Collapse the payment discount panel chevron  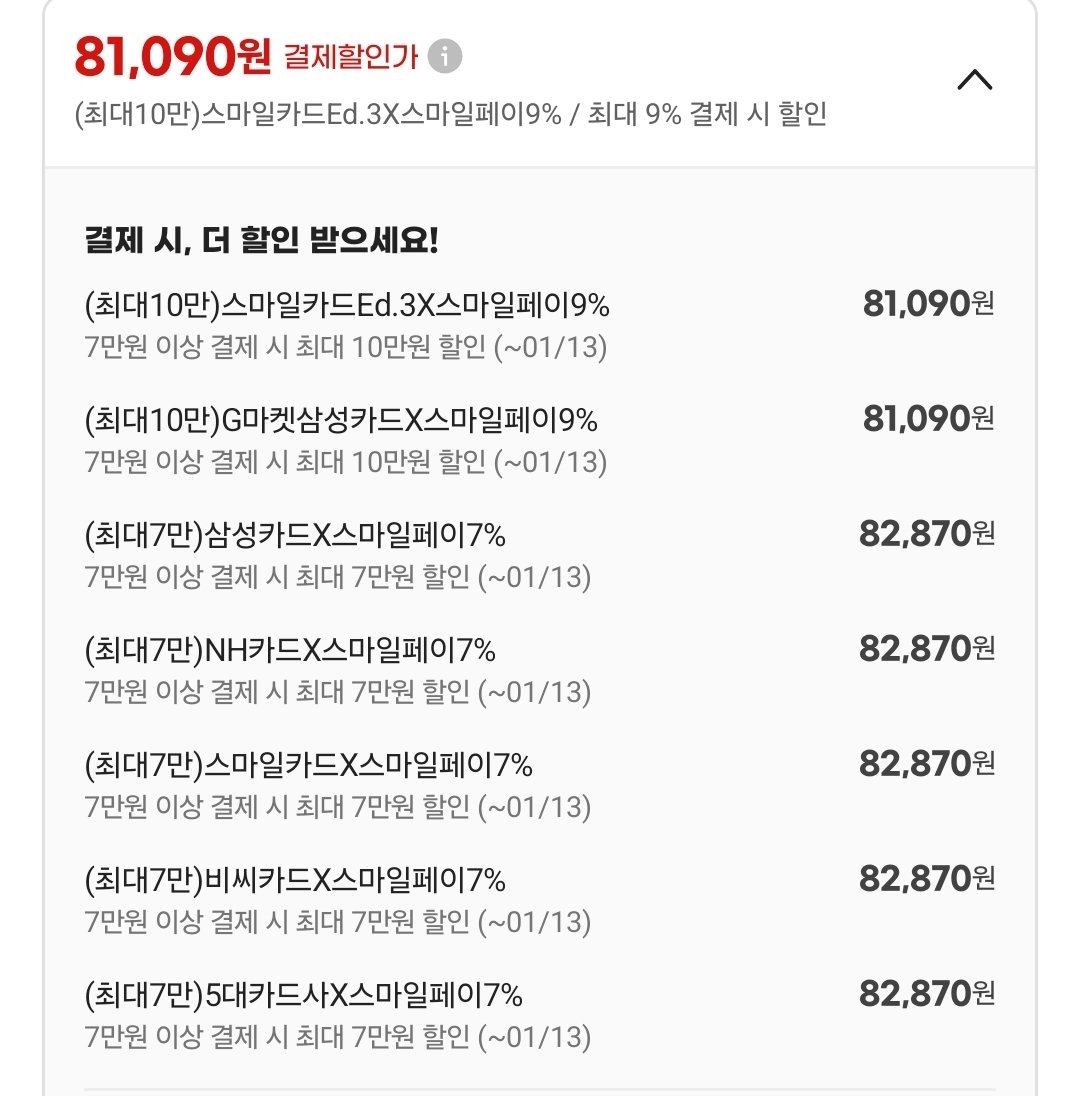point(974,79)
